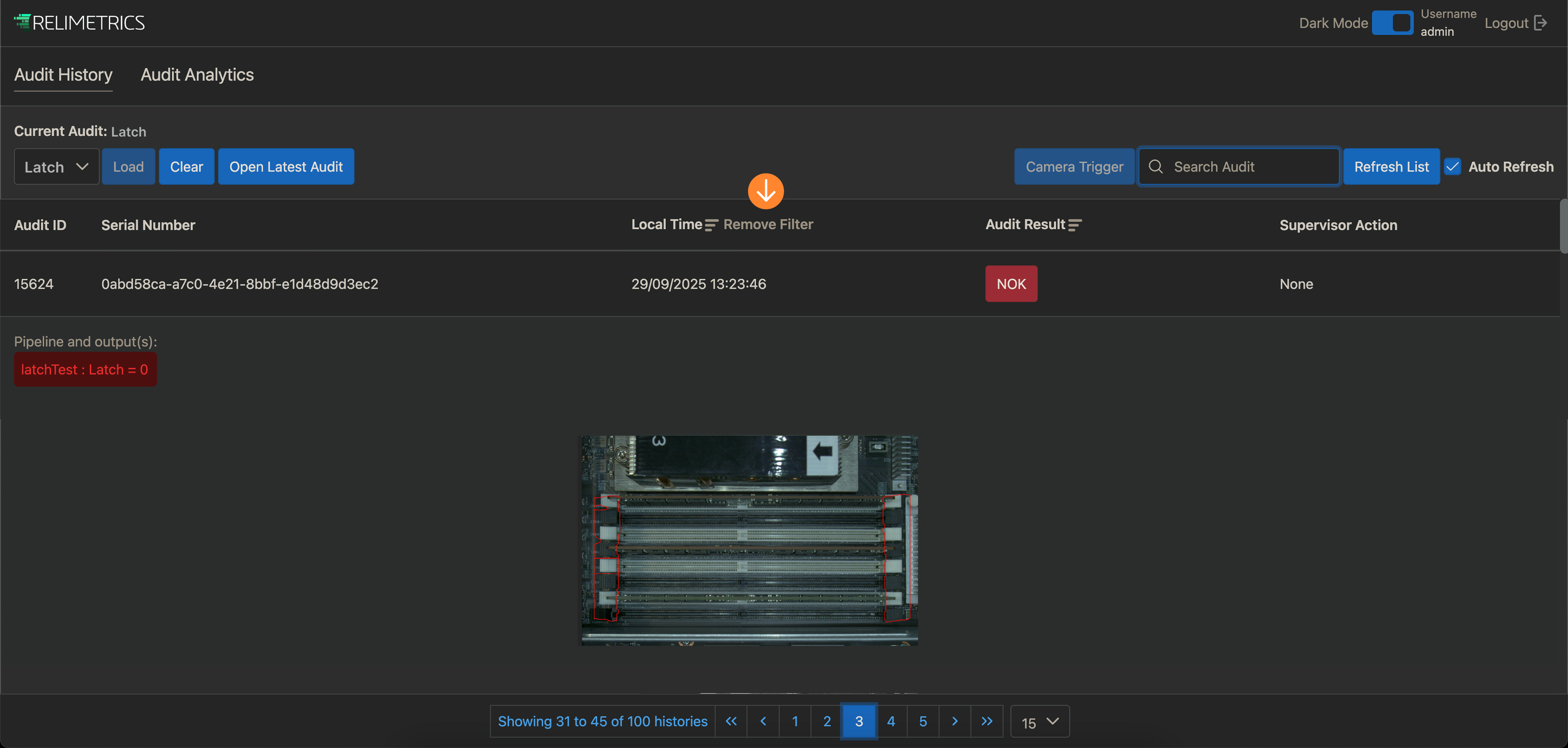Select the Audit History tab
Screen dimensions: 1568x748
[x=63, y=75]
